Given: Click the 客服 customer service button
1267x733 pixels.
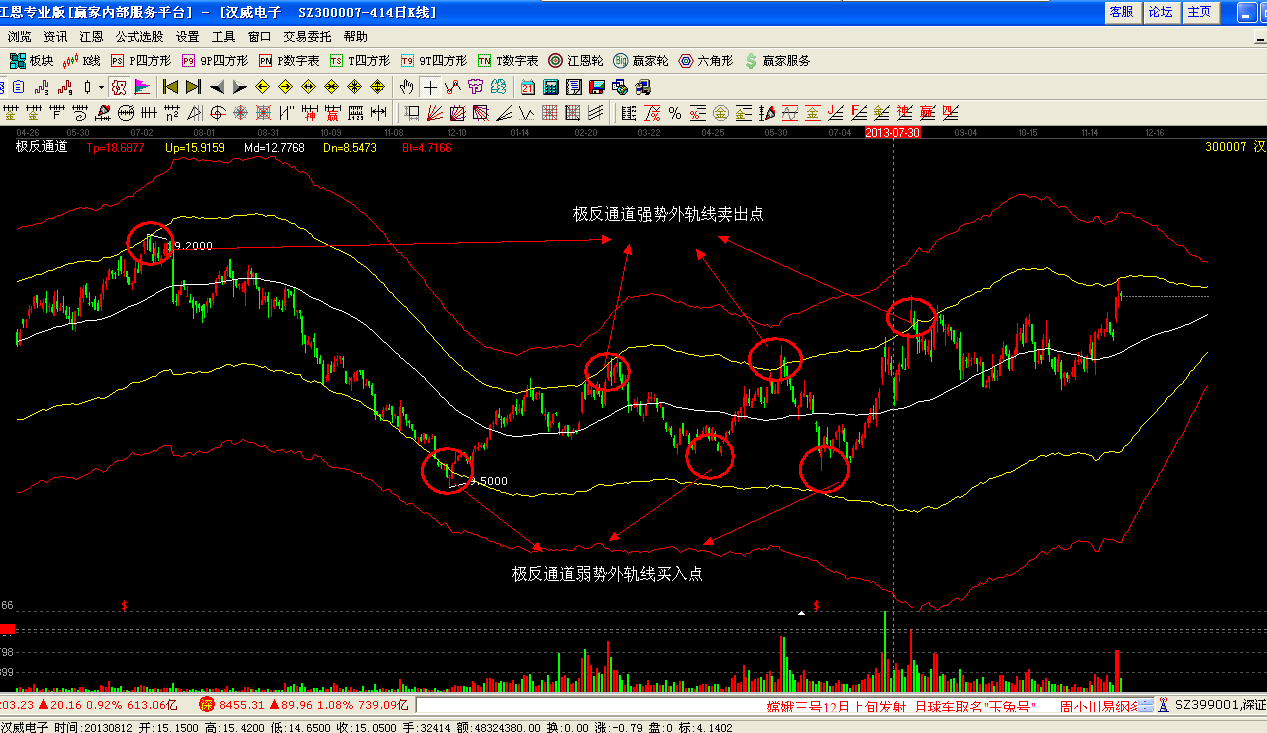Looking at the screenshot, I should [1122, 12].
